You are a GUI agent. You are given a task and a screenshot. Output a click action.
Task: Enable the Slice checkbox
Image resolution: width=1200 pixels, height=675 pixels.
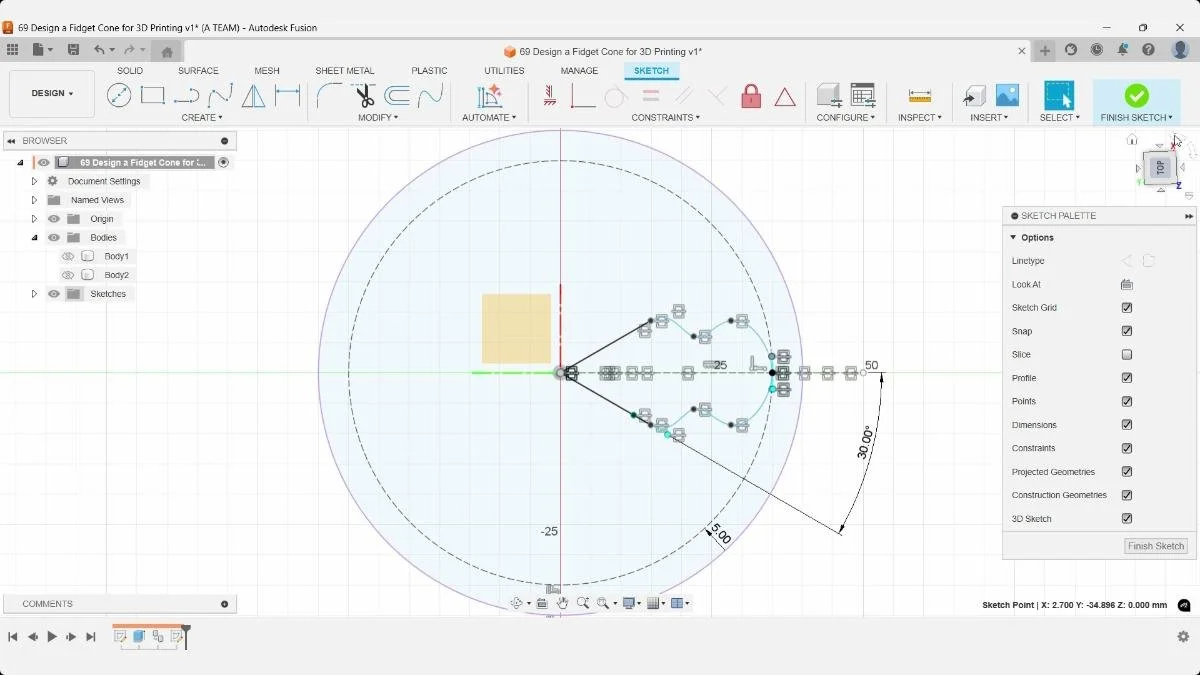coord(1127,355)
